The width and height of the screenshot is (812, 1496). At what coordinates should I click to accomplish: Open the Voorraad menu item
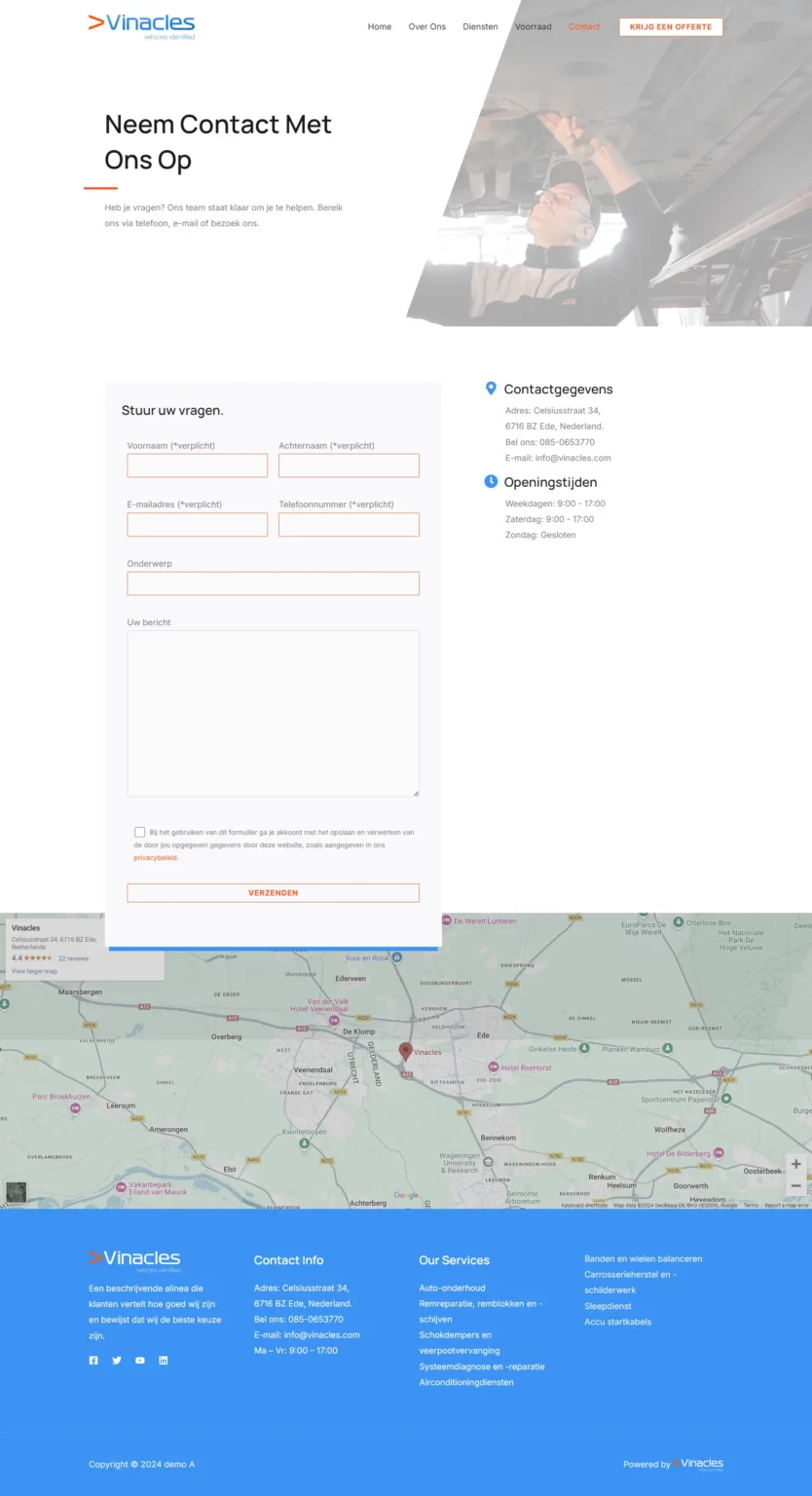534,27
